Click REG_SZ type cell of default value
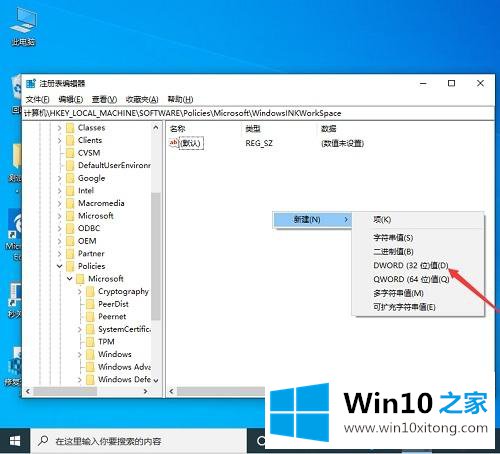500x454 pixels. coord(259,143)
